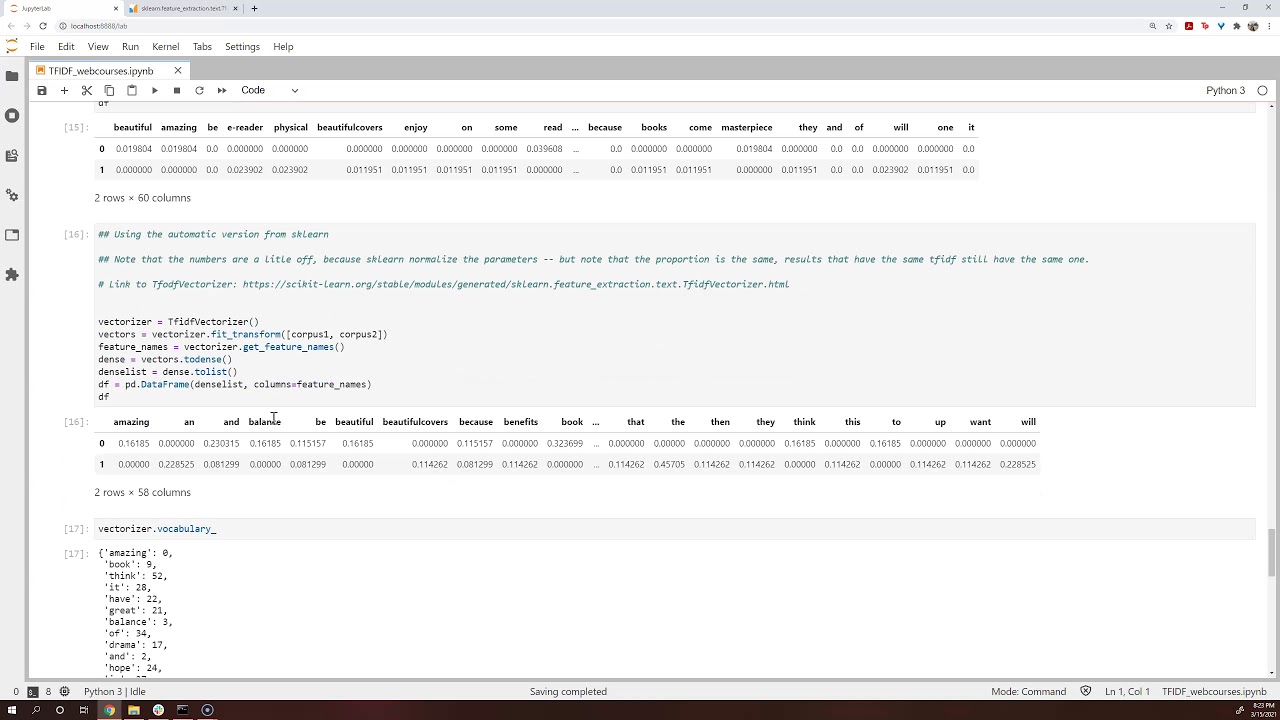Open the View menu
Screen dimensions: 1280x720
pyautogui.click(x=98, y=46)
